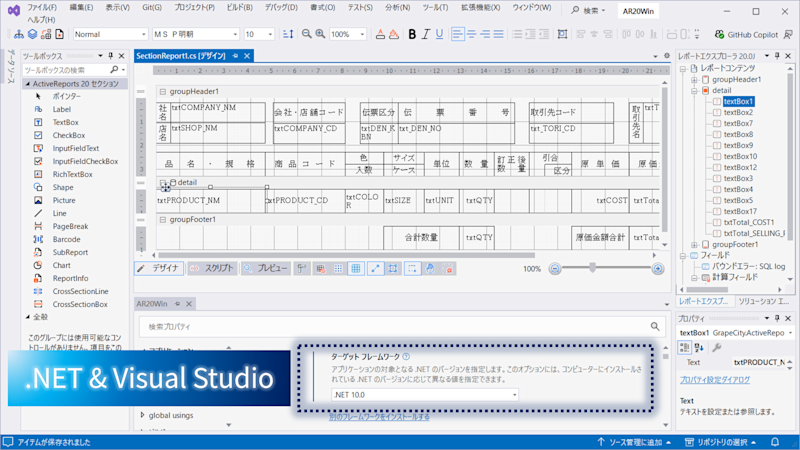
Task: Open the target framework .NET 10.0 dropdown
Action: 424,394
